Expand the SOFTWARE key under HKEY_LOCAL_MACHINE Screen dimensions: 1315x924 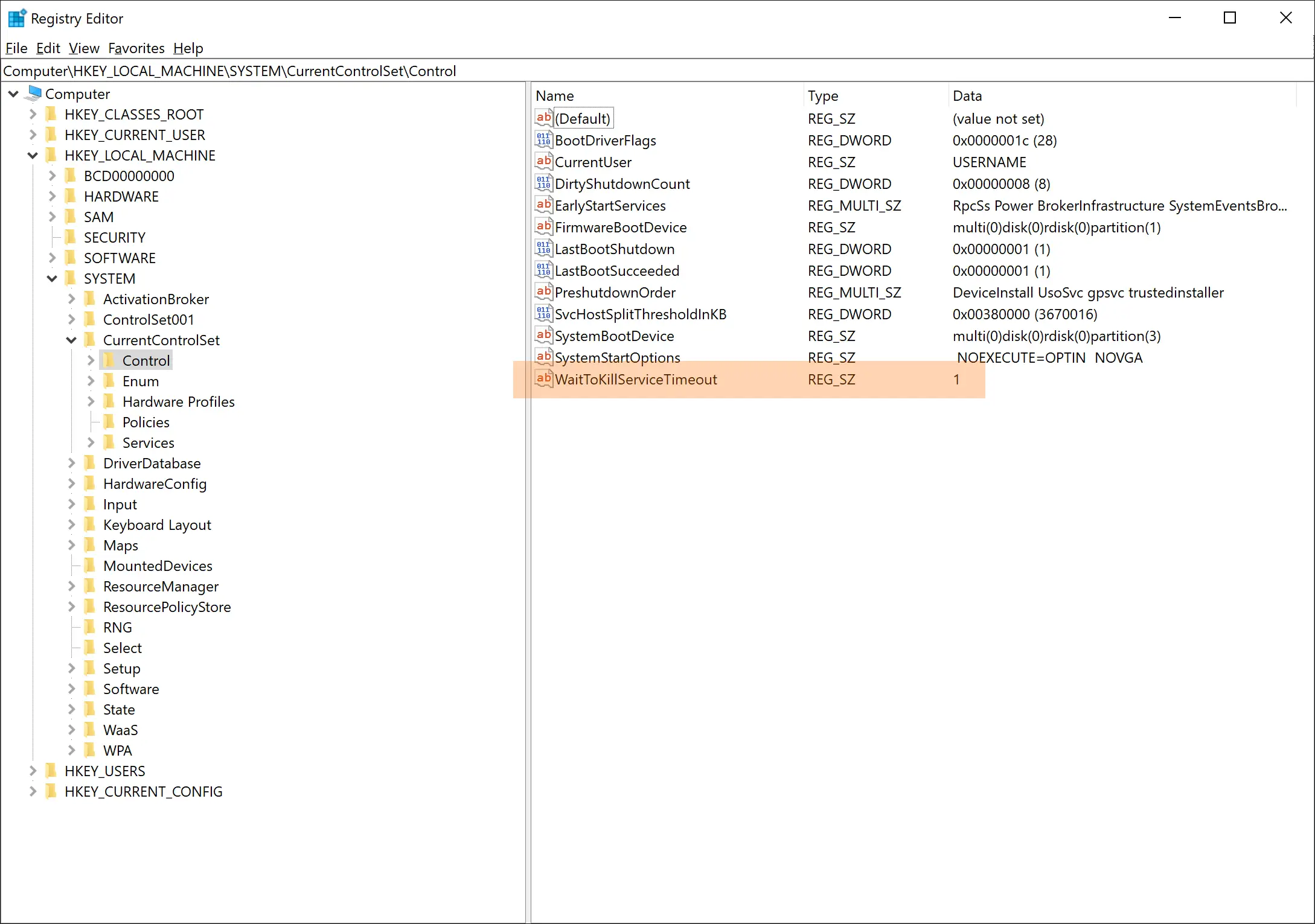[52, 258]
